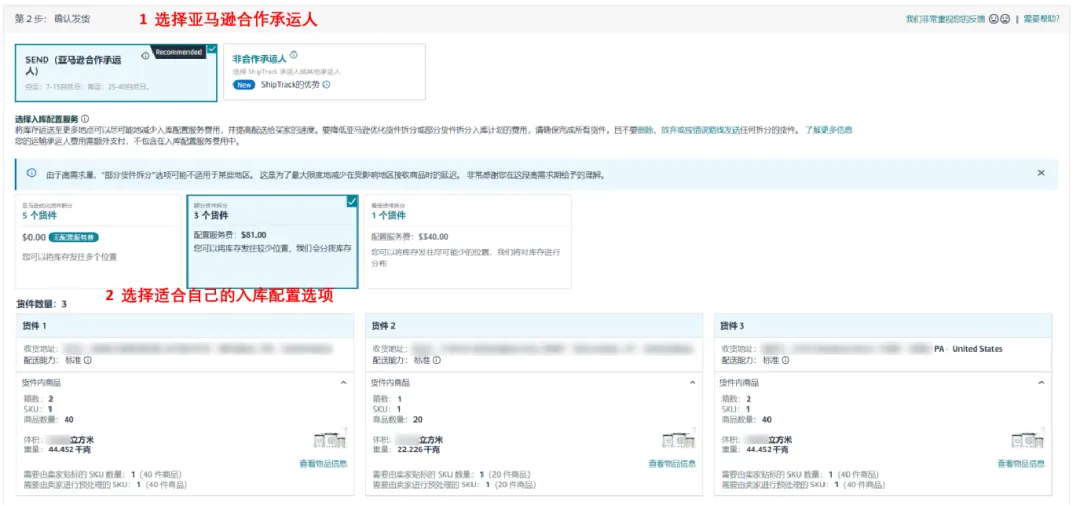1080x506 pixels.
Task: Choose the 1 个货件 minimal split option
Action: pos(467,236)
